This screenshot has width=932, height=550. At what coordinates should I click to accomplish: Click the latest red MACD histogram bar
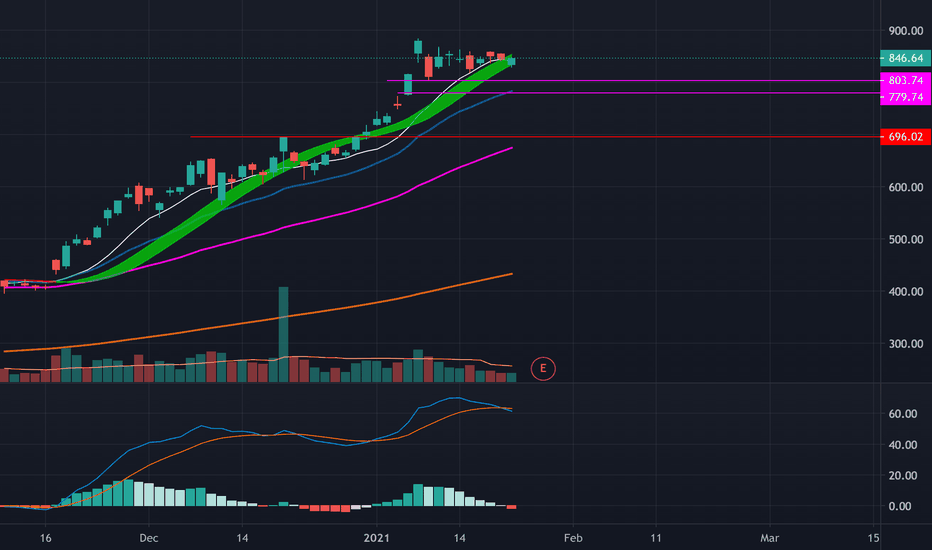[x=511, y=507]
